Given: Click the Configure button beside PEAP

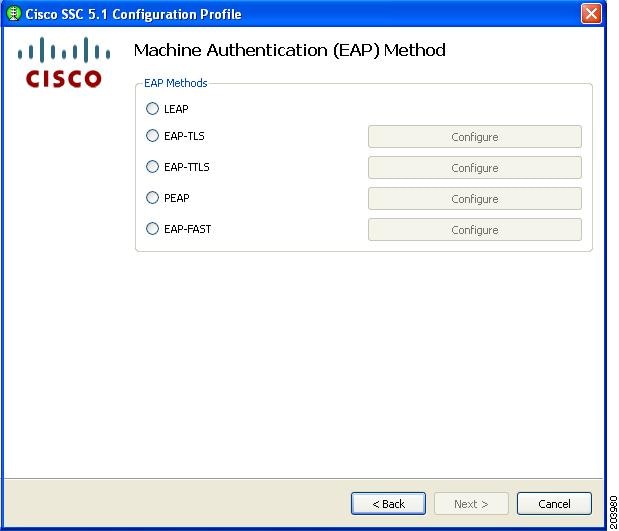Looking at the screenshot, I should tap(475, 199).
